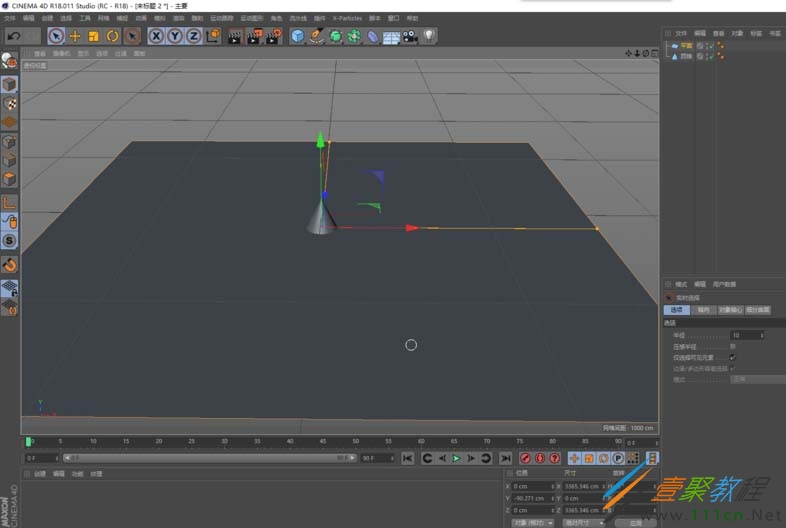Click the Undo arrow in the top toolbar
Screen dimensions: 786x528
14,36
